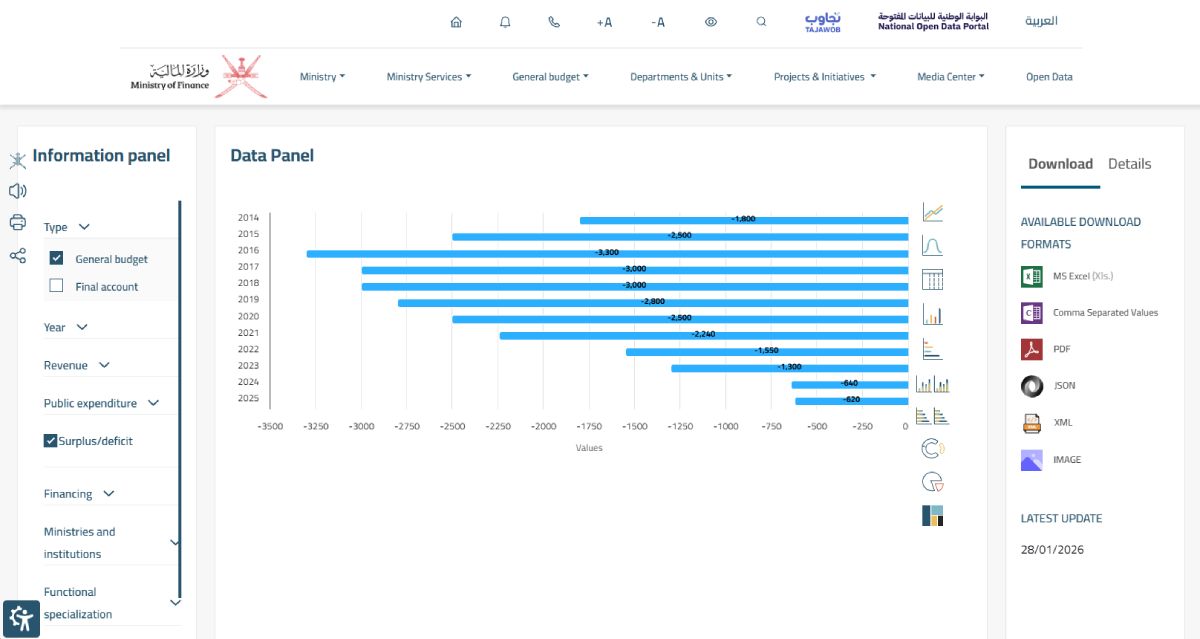The height and width of the screenshot is (639, 1200).
Task: Select the vertical column chart icon
Action: pos(933,315)
